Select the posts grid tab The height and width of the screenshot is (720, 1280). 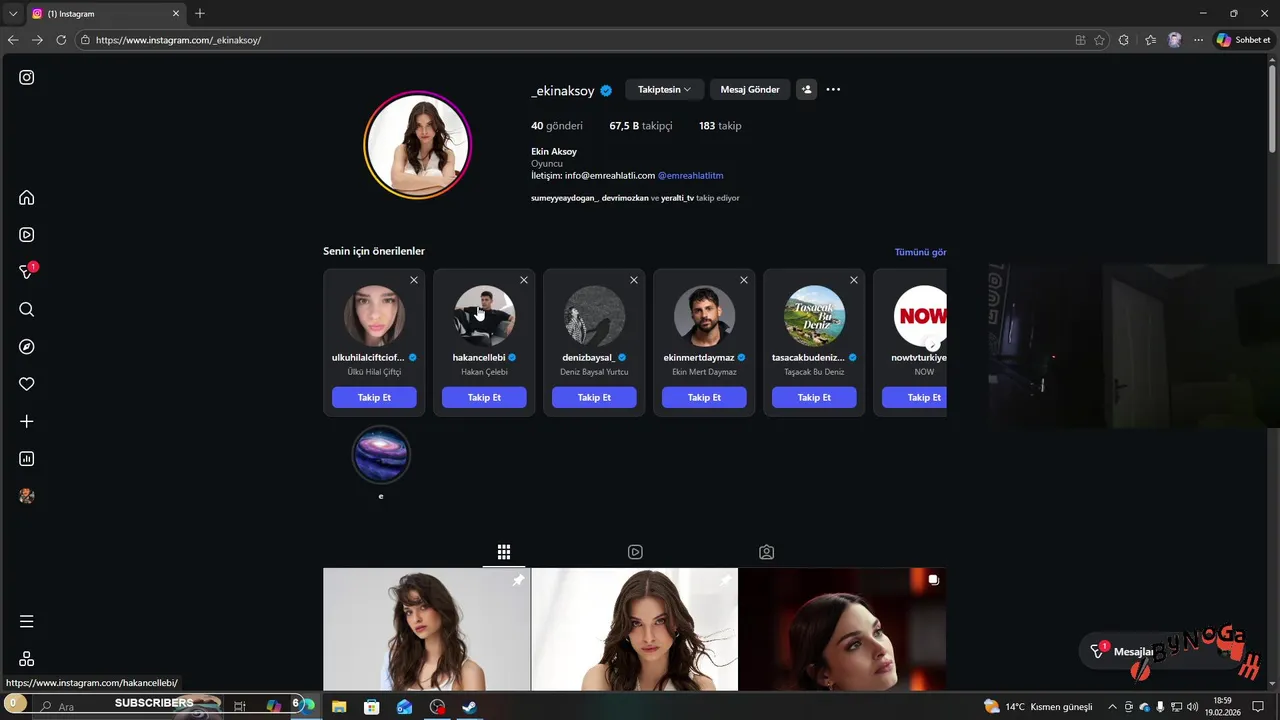coord(504,552)
